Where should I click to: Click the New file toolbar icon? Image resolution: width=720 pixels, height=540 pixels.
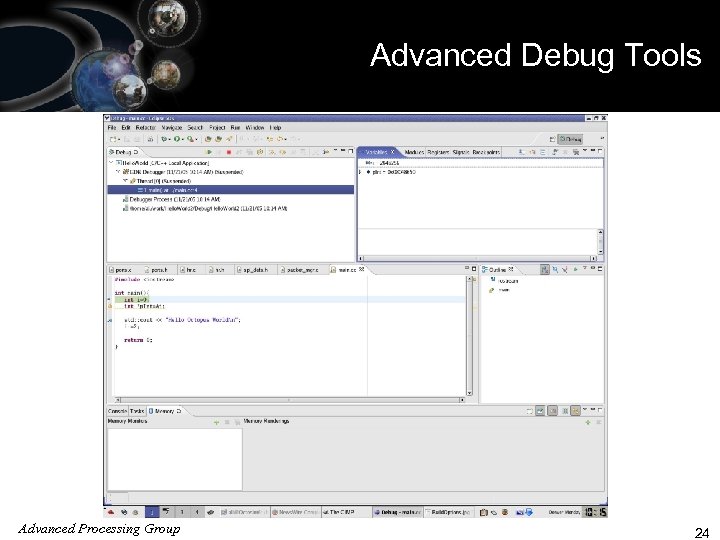(x=113, y=139)
